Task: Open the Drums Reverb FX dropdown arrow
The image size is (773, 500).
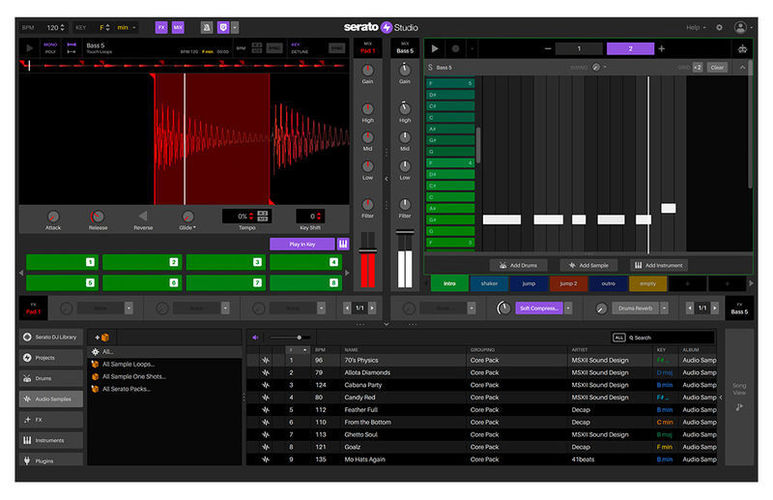Action: pyautogui.click(x=665, y=308)
